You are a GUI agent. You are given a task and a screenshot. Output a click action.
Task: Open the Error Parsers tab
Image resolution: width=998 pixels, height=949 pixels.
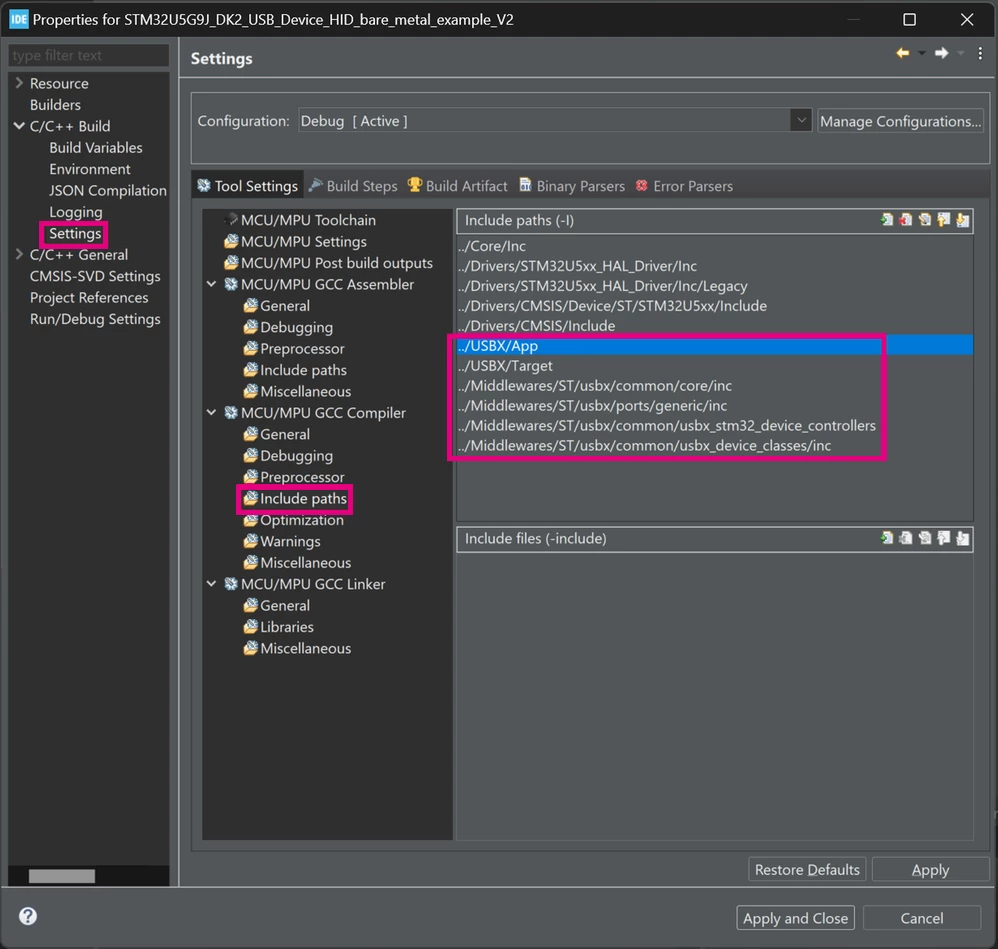[684, 186]
